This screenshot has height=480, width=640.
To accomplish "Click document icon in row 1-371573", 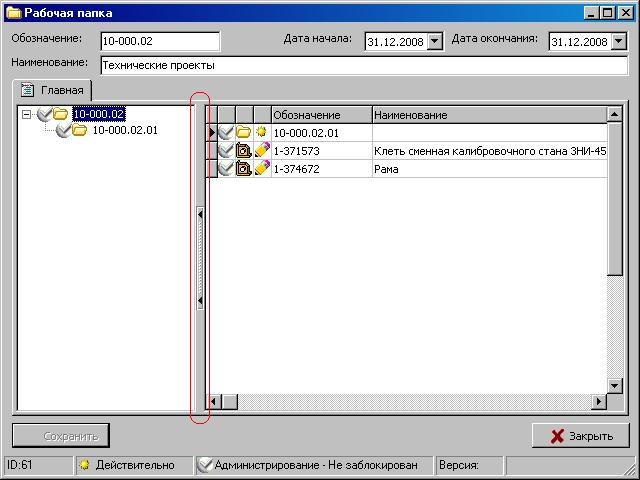I will tap(244, 151).
